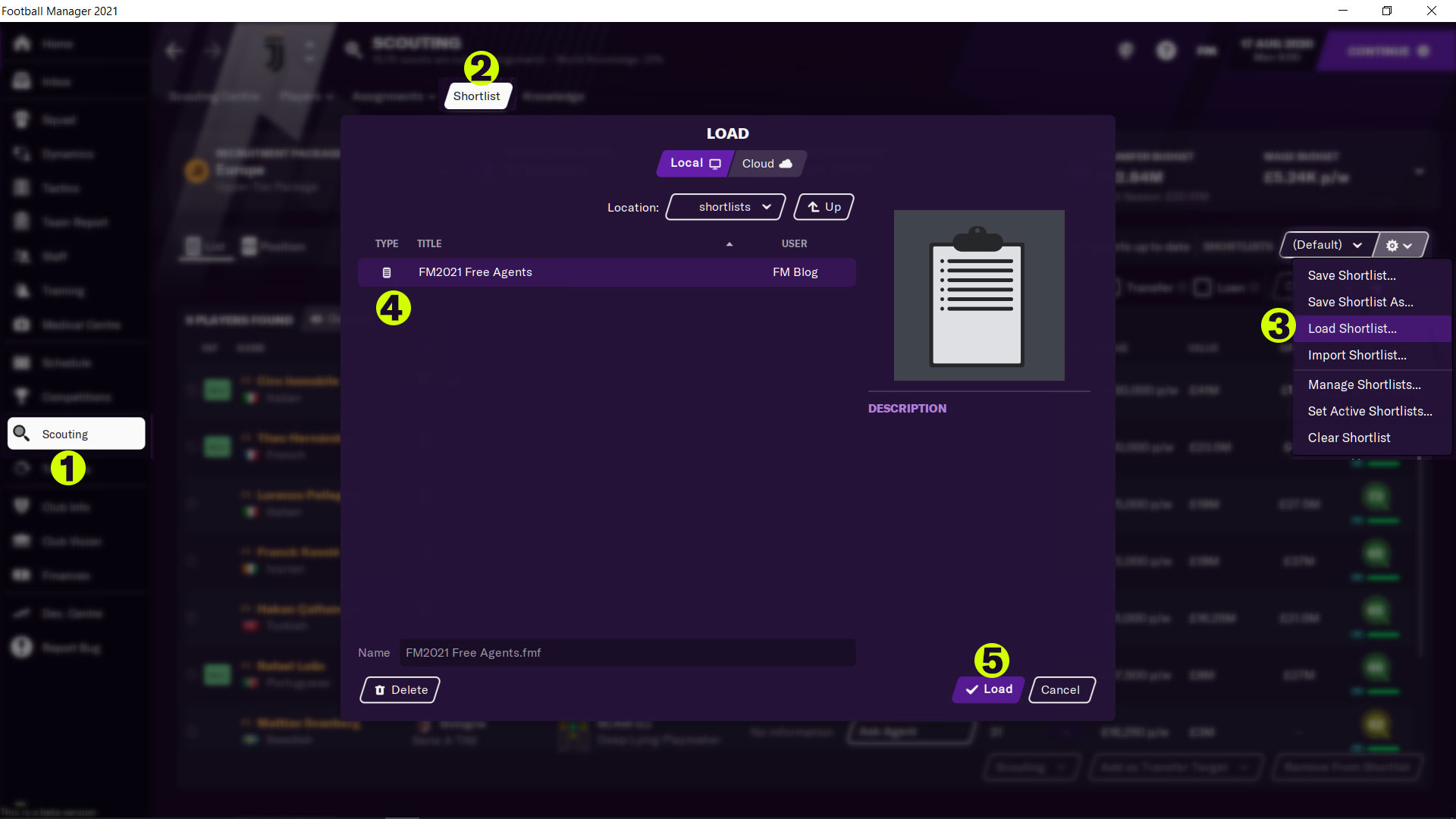The height and width of the screenshot is (819, 1456).
Task: Click the Scouting magnifier icon in sidebar
Action: (21, 433)
